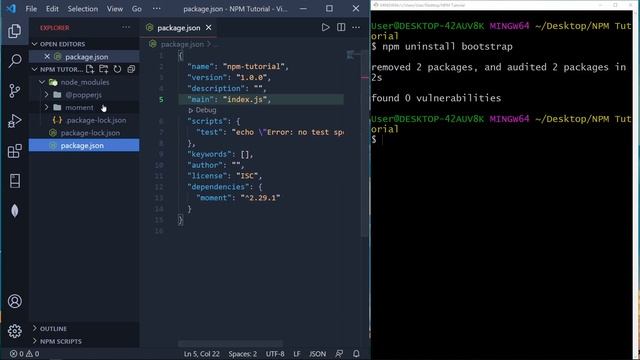The image size is (640, 360).
Task: Close the package.json editor tab
Action: pyautogui.click(x=209, y=28)
